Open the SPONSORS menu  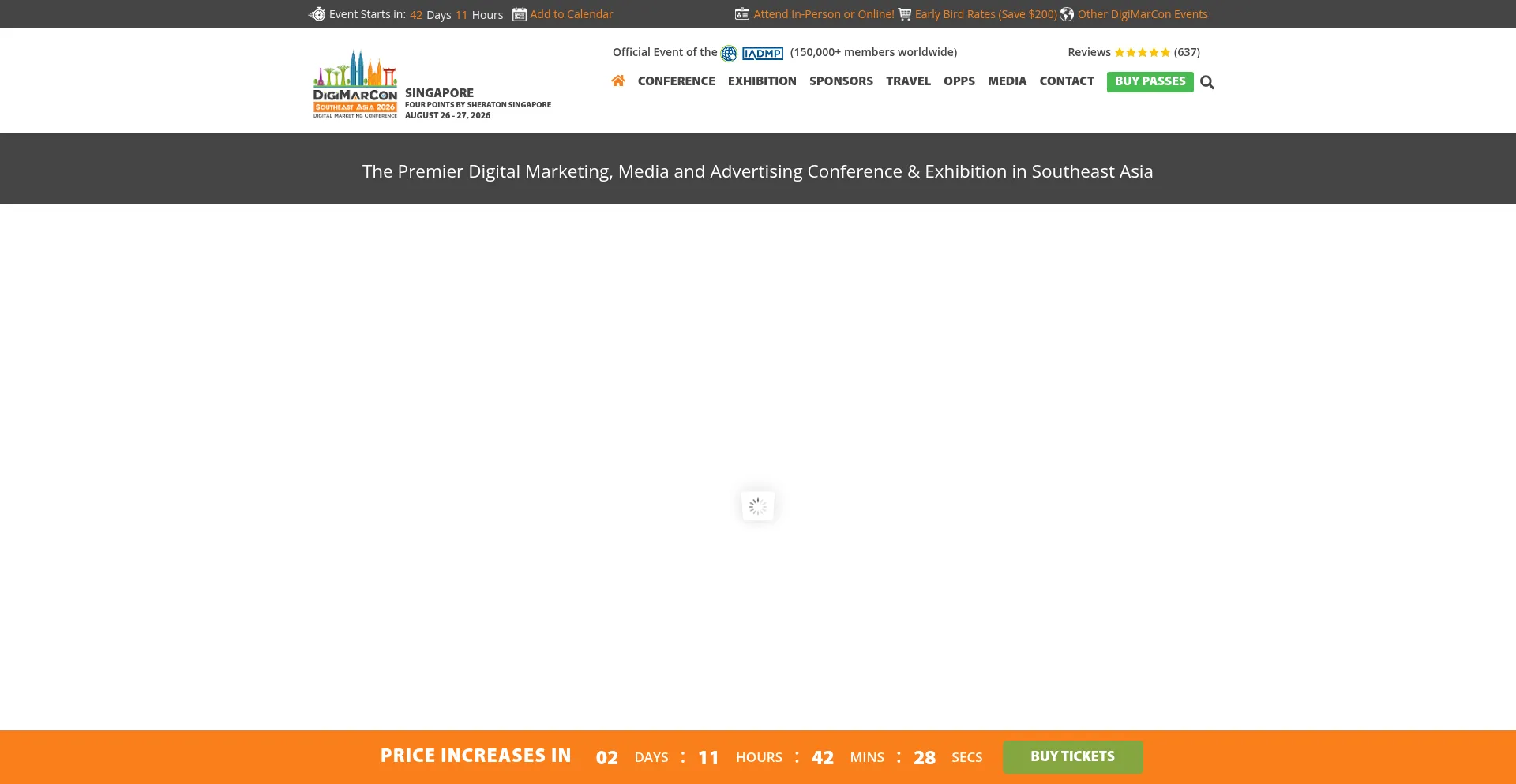coord(841,81)
